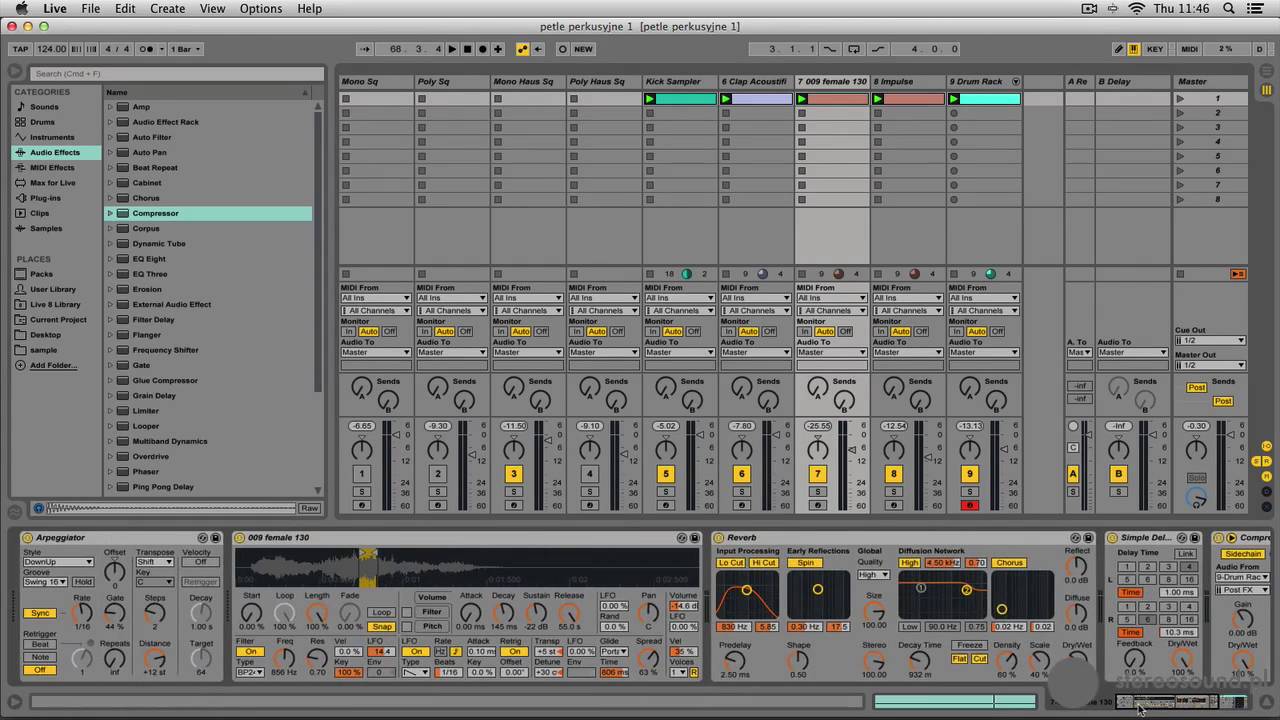The image size is (1280, 720).
Task: Open the Groove dropdown showing Swing 16
Action: point(45,582)
